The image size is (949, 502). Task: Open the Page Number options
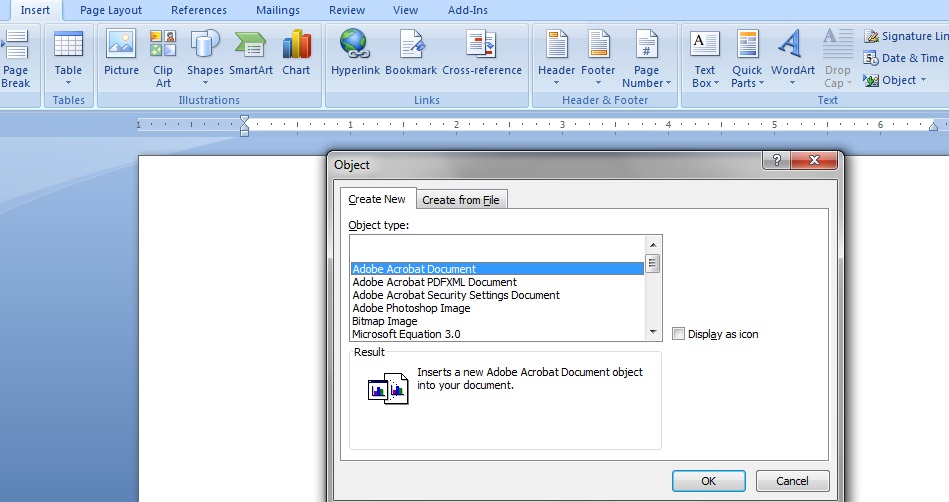646,59
